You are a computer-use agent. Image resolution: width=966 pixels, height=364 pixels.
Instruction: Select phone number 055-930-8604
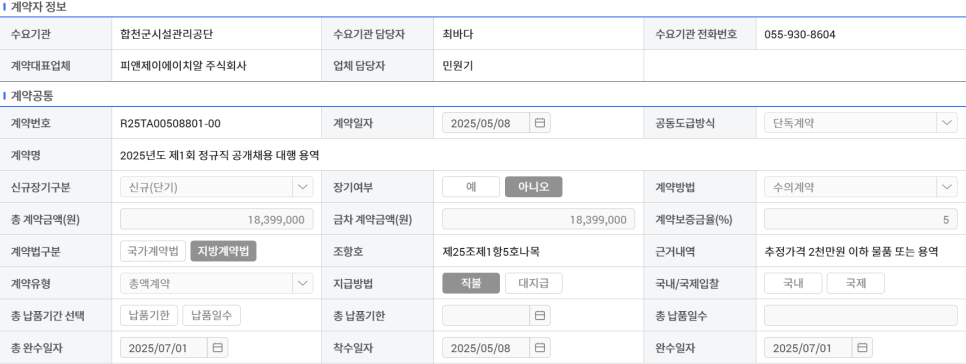[x=800, y=34]
